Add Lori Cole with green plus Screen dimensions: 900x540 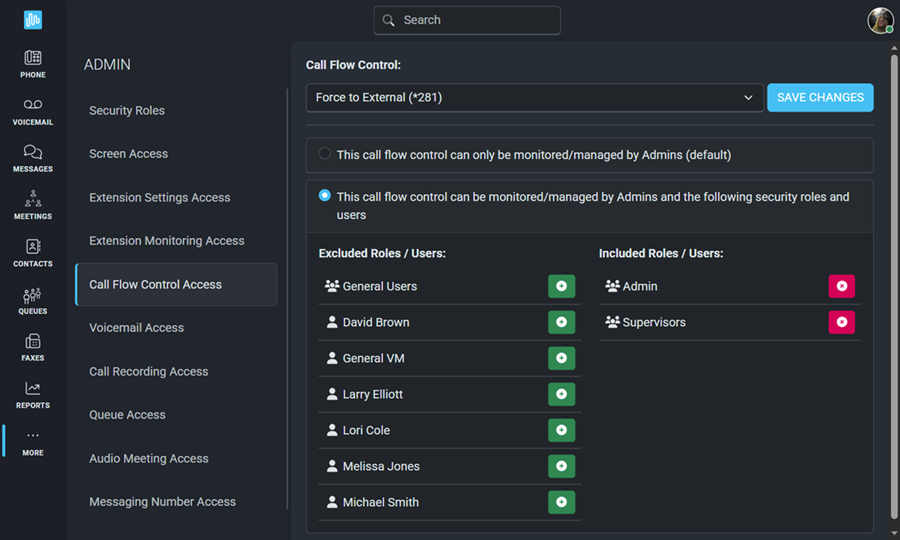[561, 430]
